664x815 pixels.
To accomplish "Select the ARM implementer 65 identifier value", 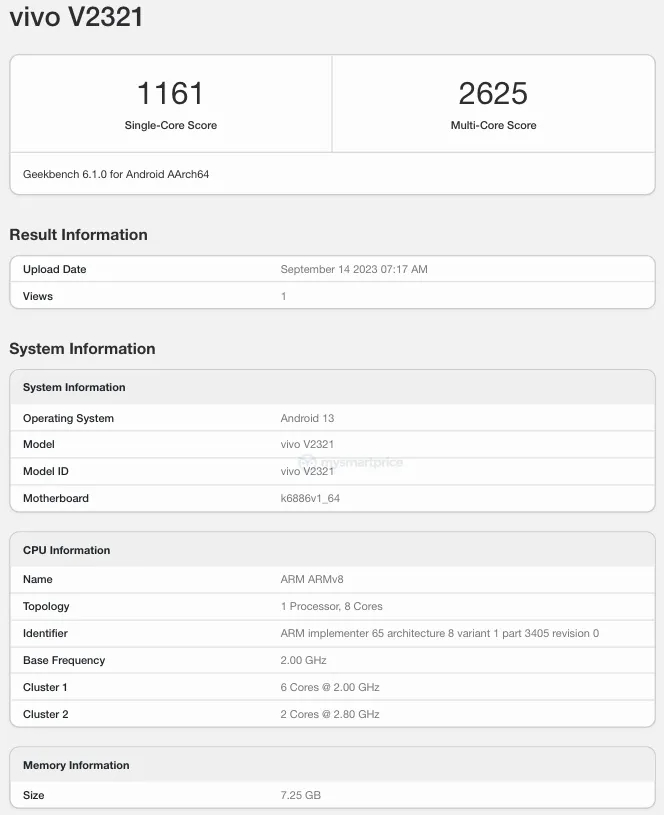I will pos(440,634).
